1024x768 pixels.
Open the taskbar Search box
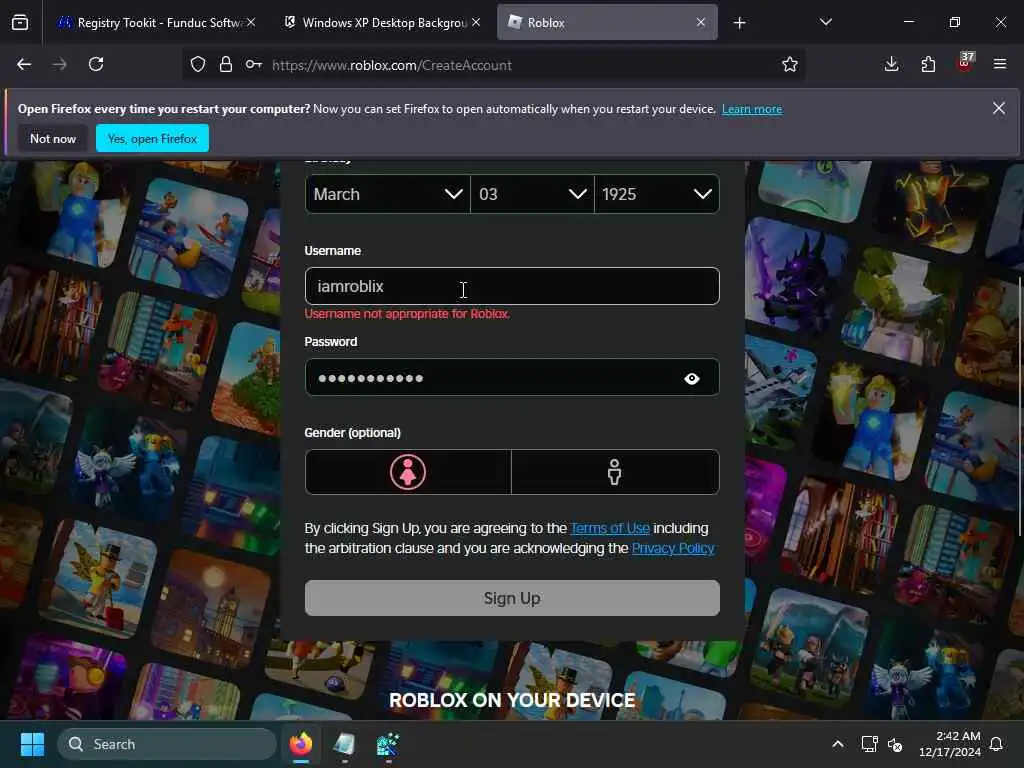pyautogui.click(x=167, y=744)
